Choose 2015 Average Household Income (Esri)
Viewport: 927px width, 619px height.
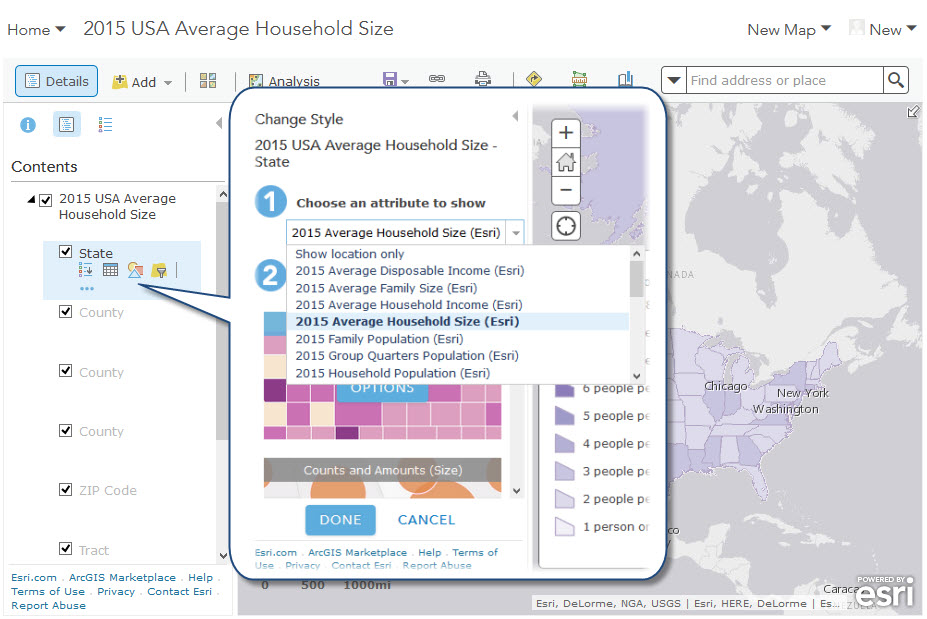coord(409,305)
